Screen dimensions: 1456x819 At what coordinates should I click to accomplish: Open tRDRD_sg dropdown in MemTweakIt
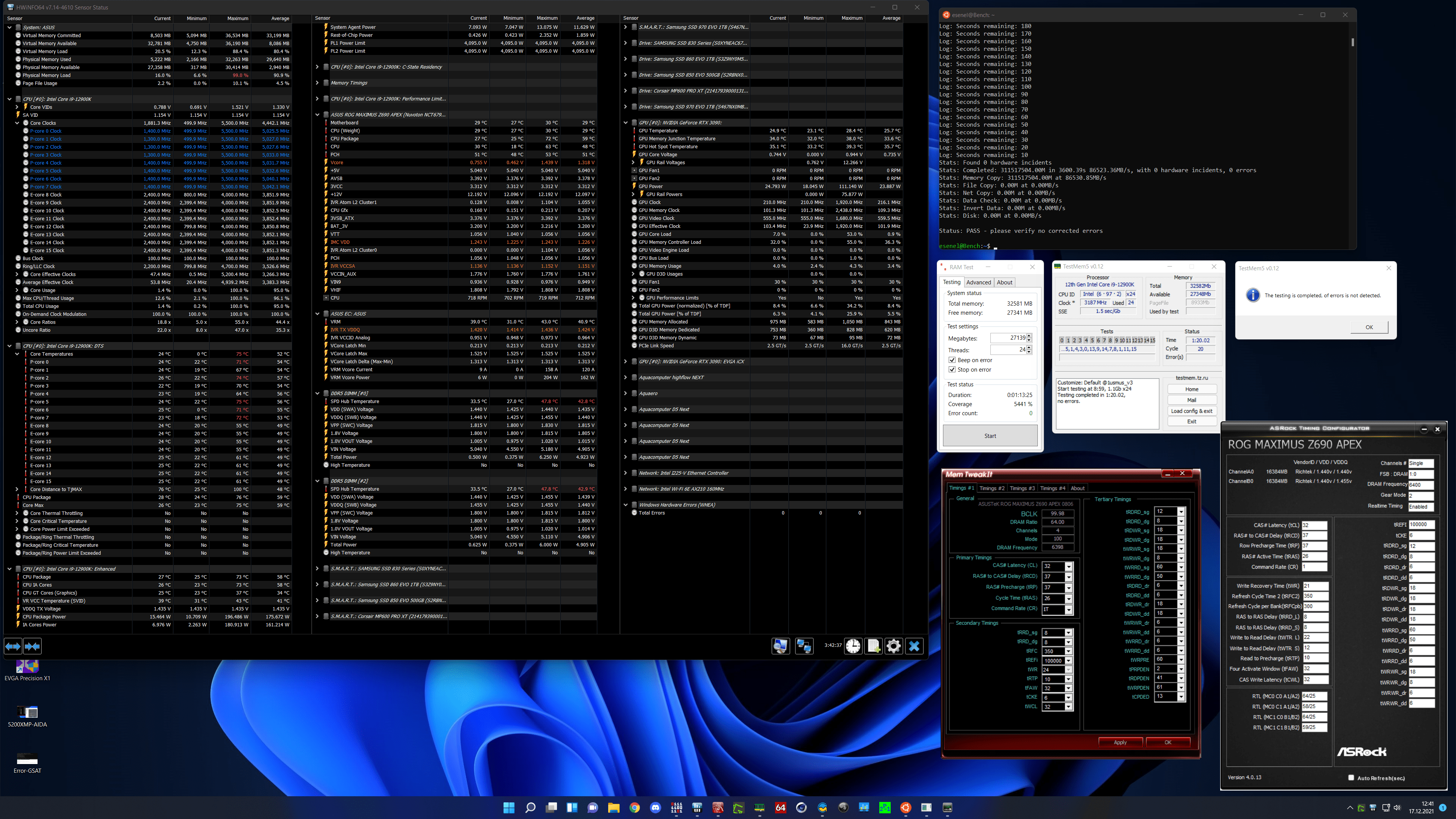pyautogui.click(x=1181, y=511)
